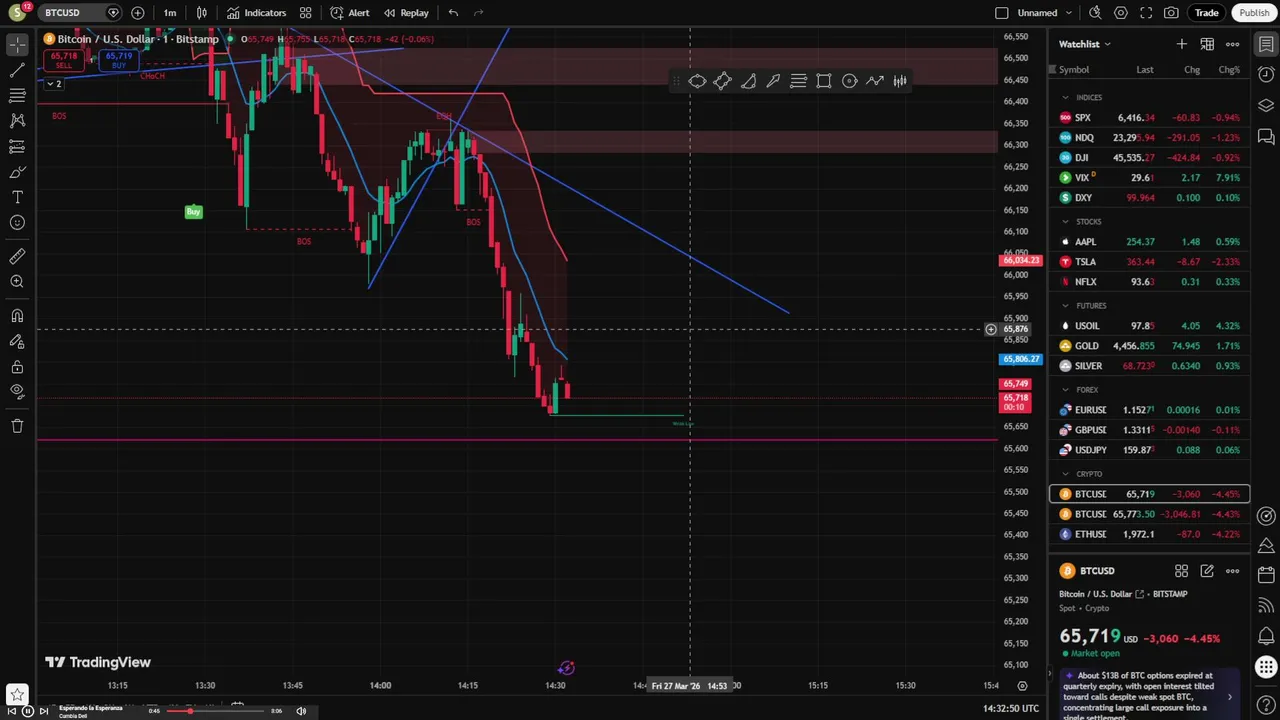Viewport: 1280px width, 720px height.
Task: Open indicator templates grid icon
Action: click(306, 13)
